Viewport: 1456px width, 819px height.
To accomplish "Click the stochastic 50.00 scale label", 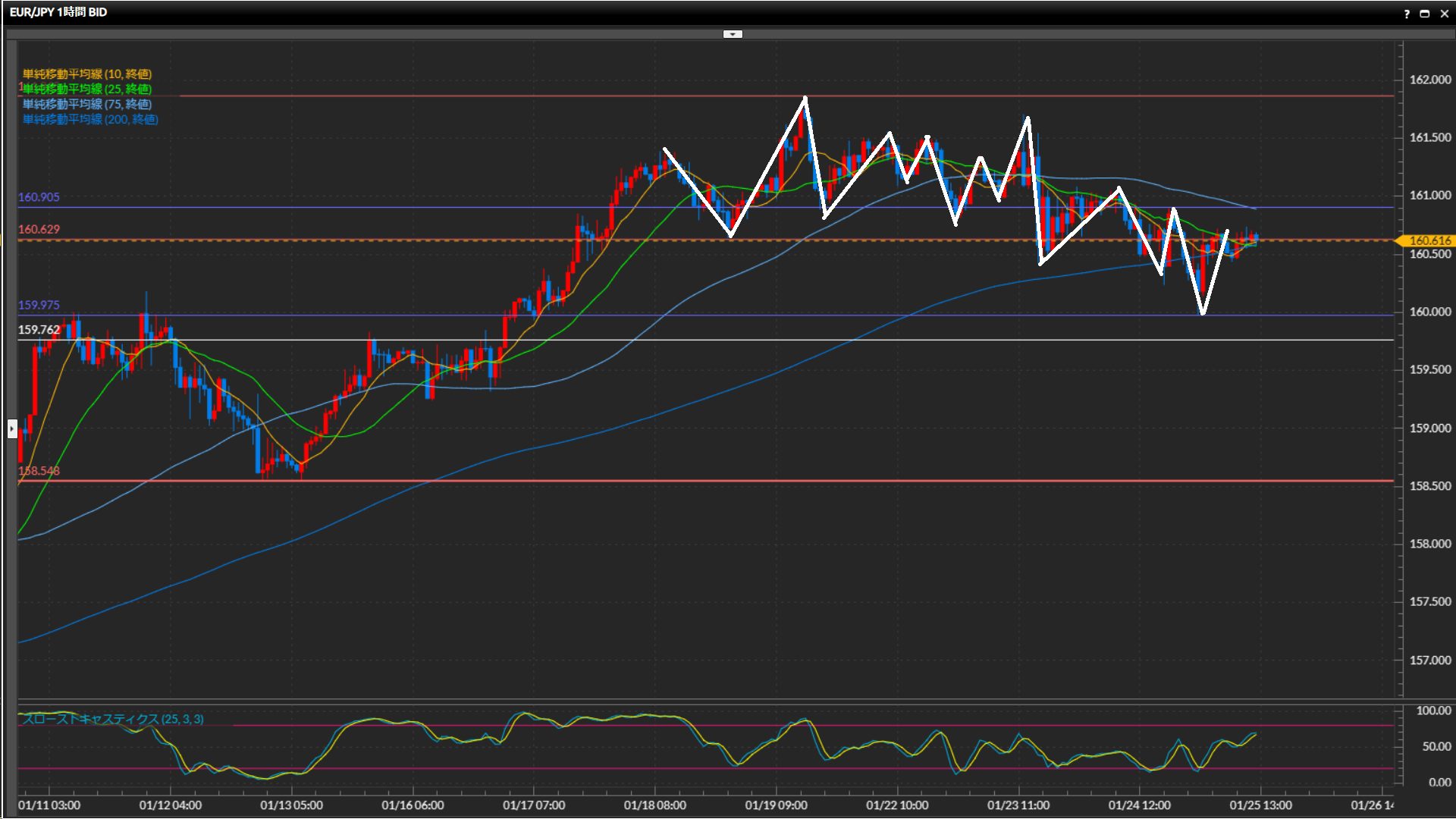I will pos(1436,747).
